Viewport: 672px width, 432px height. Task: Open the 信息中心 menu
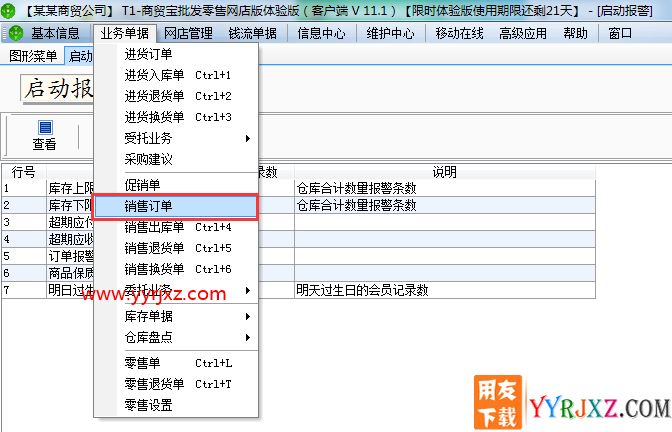pos(321,33)
